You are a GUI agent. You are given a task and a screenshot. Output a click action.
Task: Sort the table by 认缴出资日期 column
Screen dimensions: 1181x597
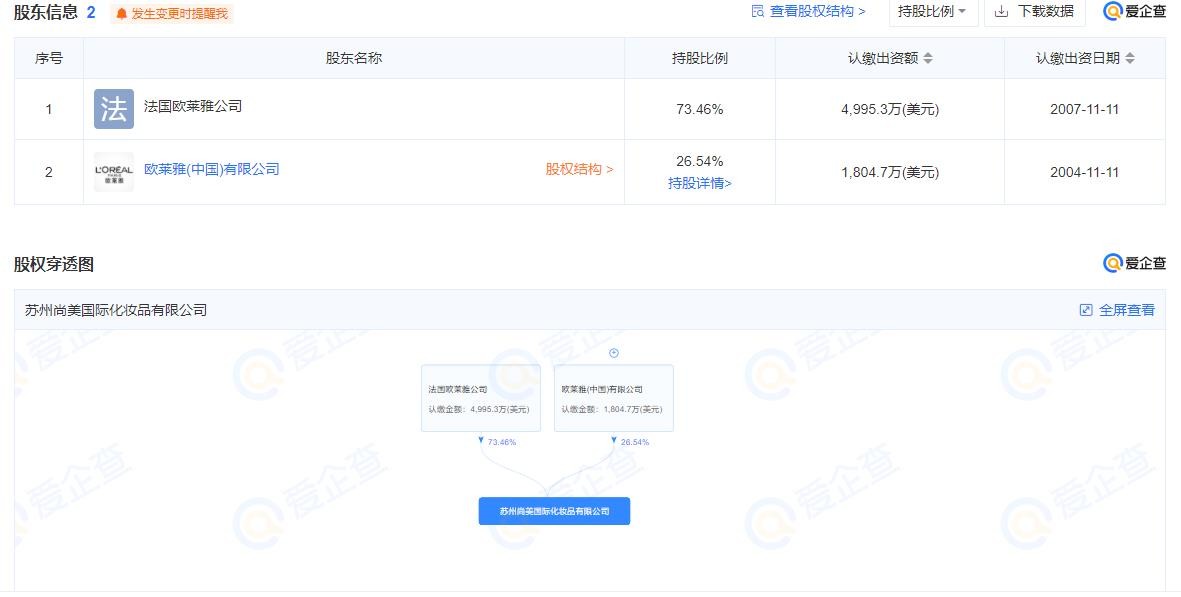coord(1130,57)
